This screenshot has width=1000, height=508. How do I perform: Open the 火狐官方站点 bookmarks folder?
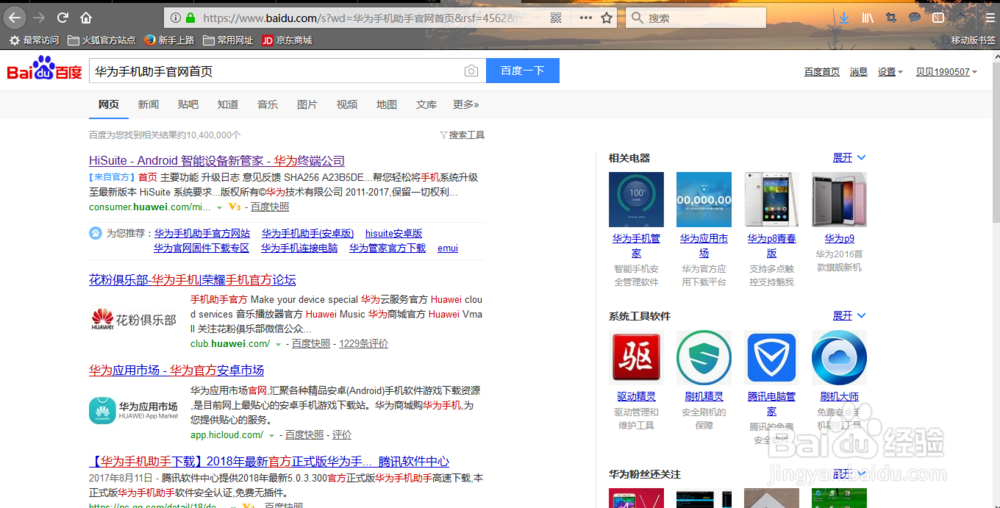101,40
